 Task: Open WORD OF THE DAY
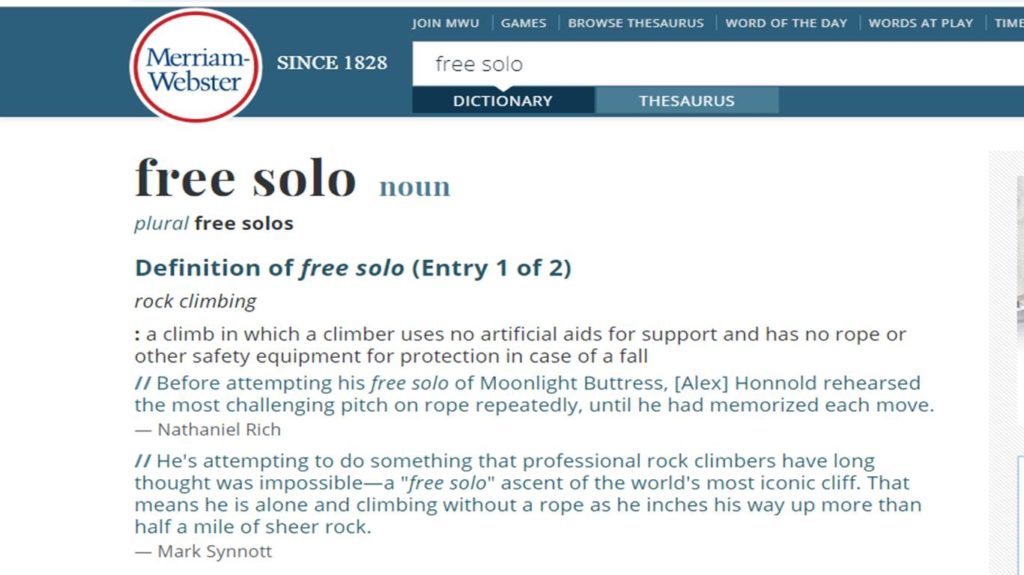[786, 23]
